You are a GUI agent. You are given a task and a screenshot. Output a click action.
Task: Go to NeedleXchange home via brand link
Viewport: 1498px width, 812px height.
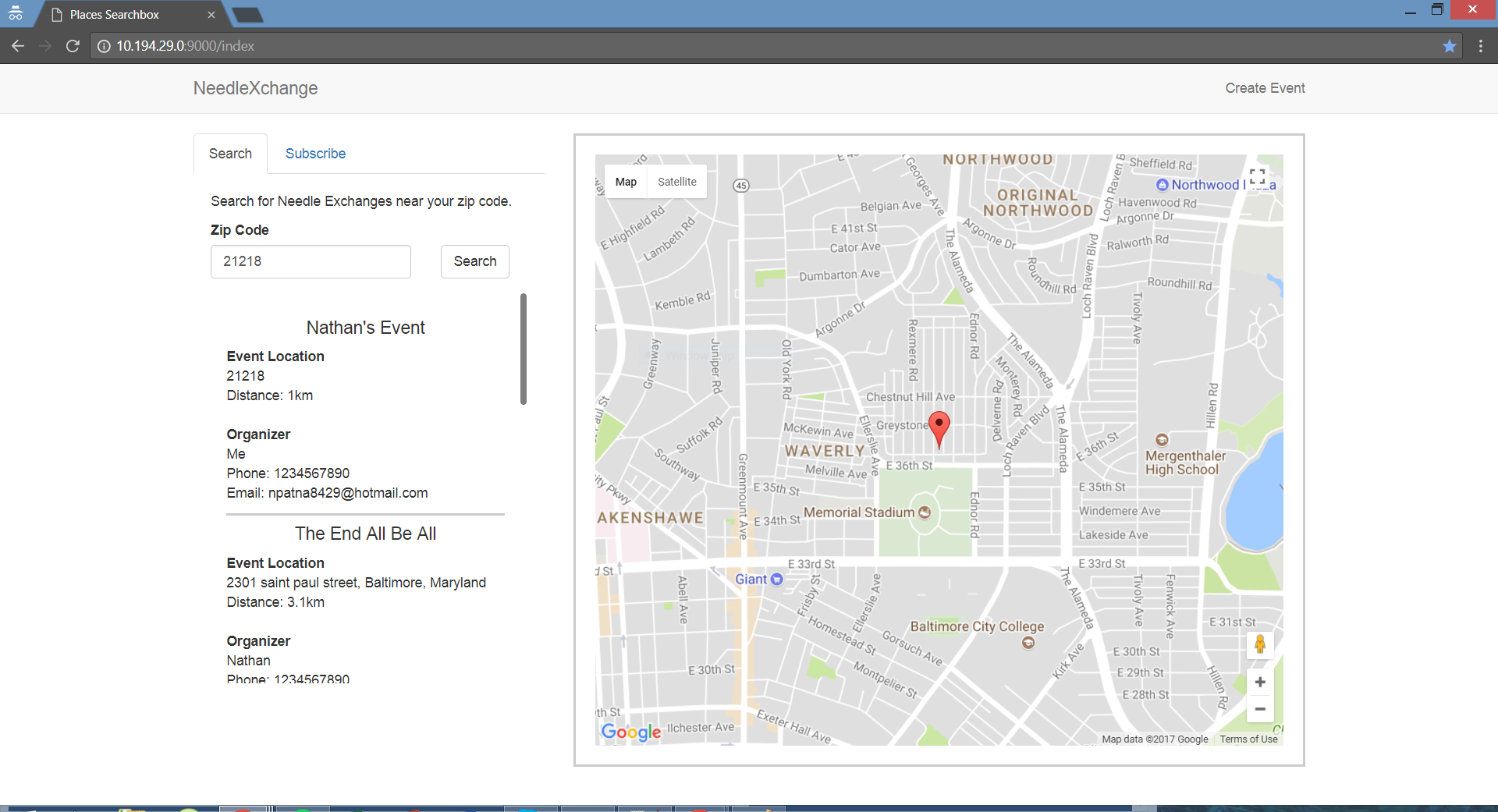pos(255,88)
